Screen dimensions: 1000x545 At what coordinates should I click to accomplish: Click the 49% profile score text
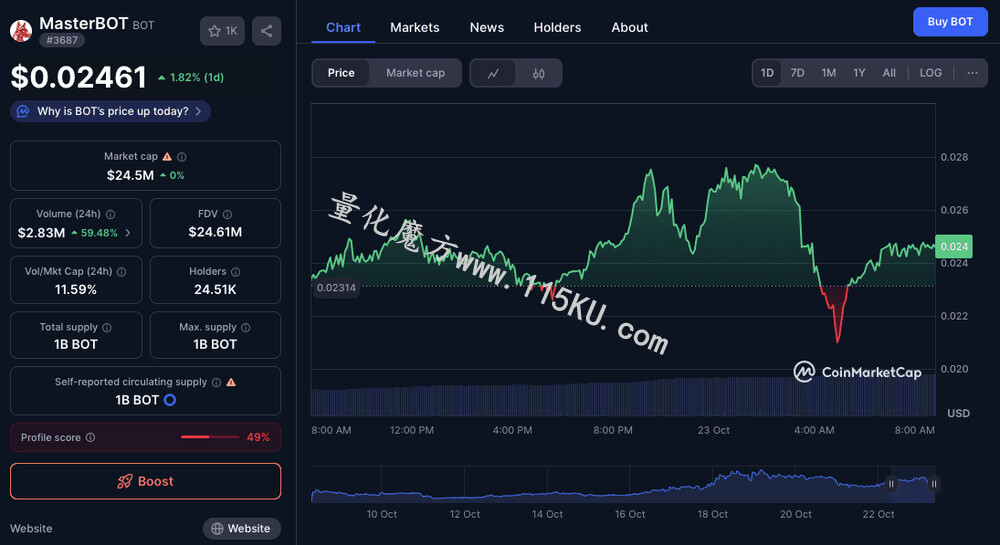pos(258,437)
